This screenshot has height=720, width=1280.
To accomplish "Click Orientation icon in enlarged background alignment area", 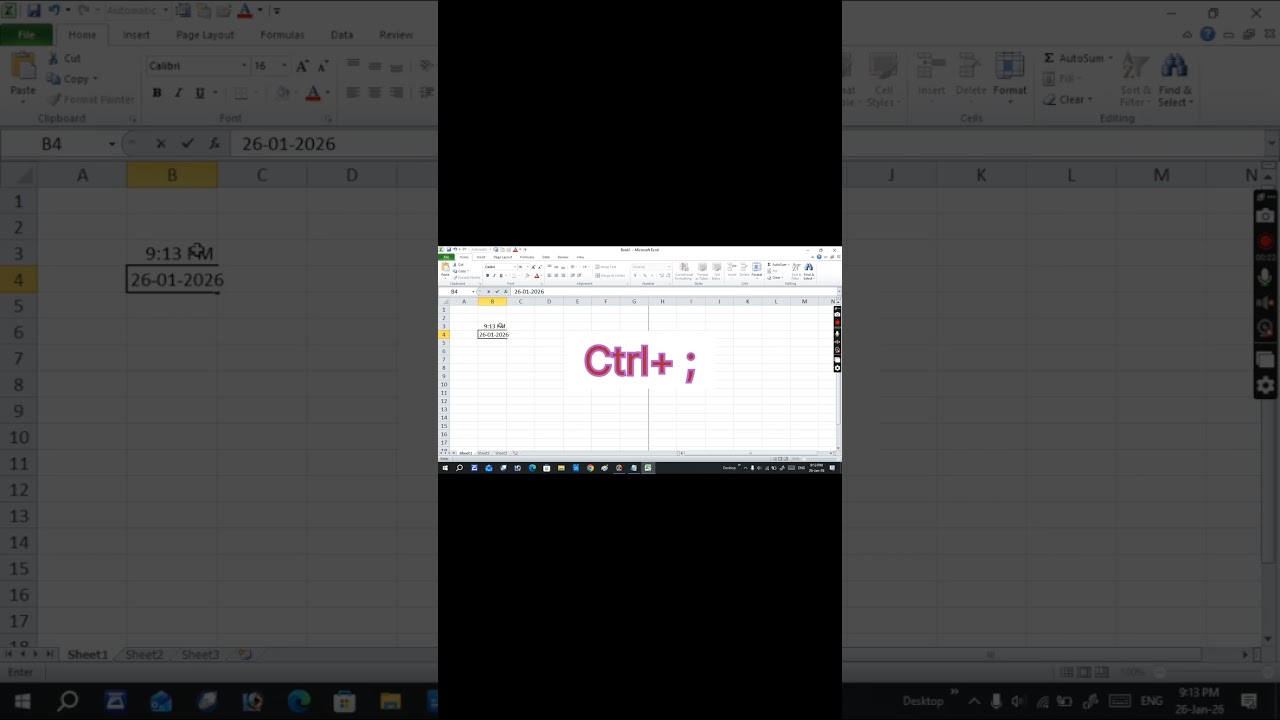I will [x=428, y=66].
